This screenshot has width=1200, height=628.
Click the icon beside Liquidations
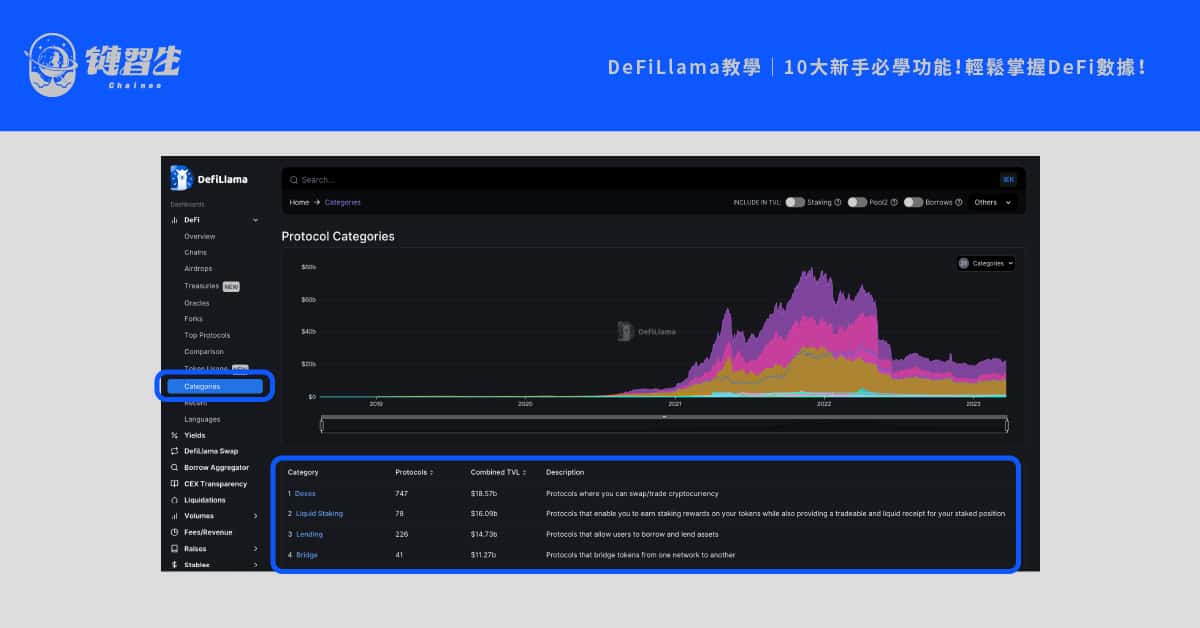174,500
